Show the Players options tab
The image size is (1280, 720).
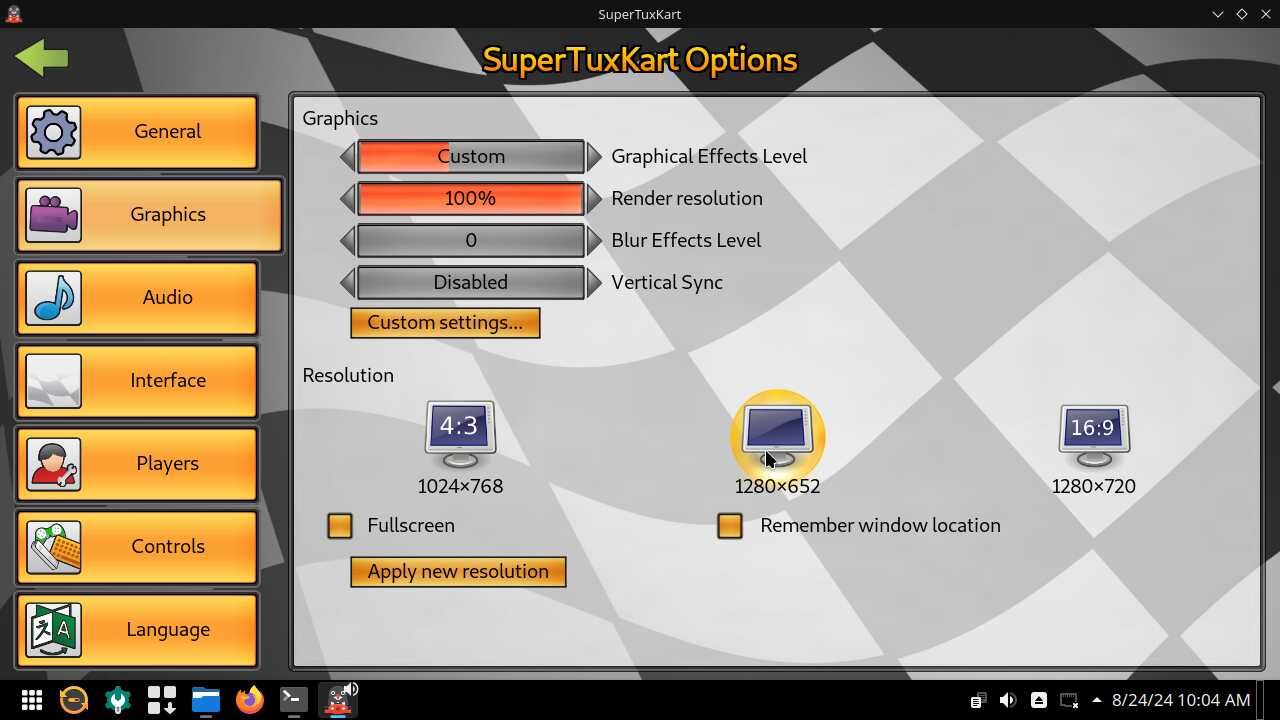coord(137,464)
